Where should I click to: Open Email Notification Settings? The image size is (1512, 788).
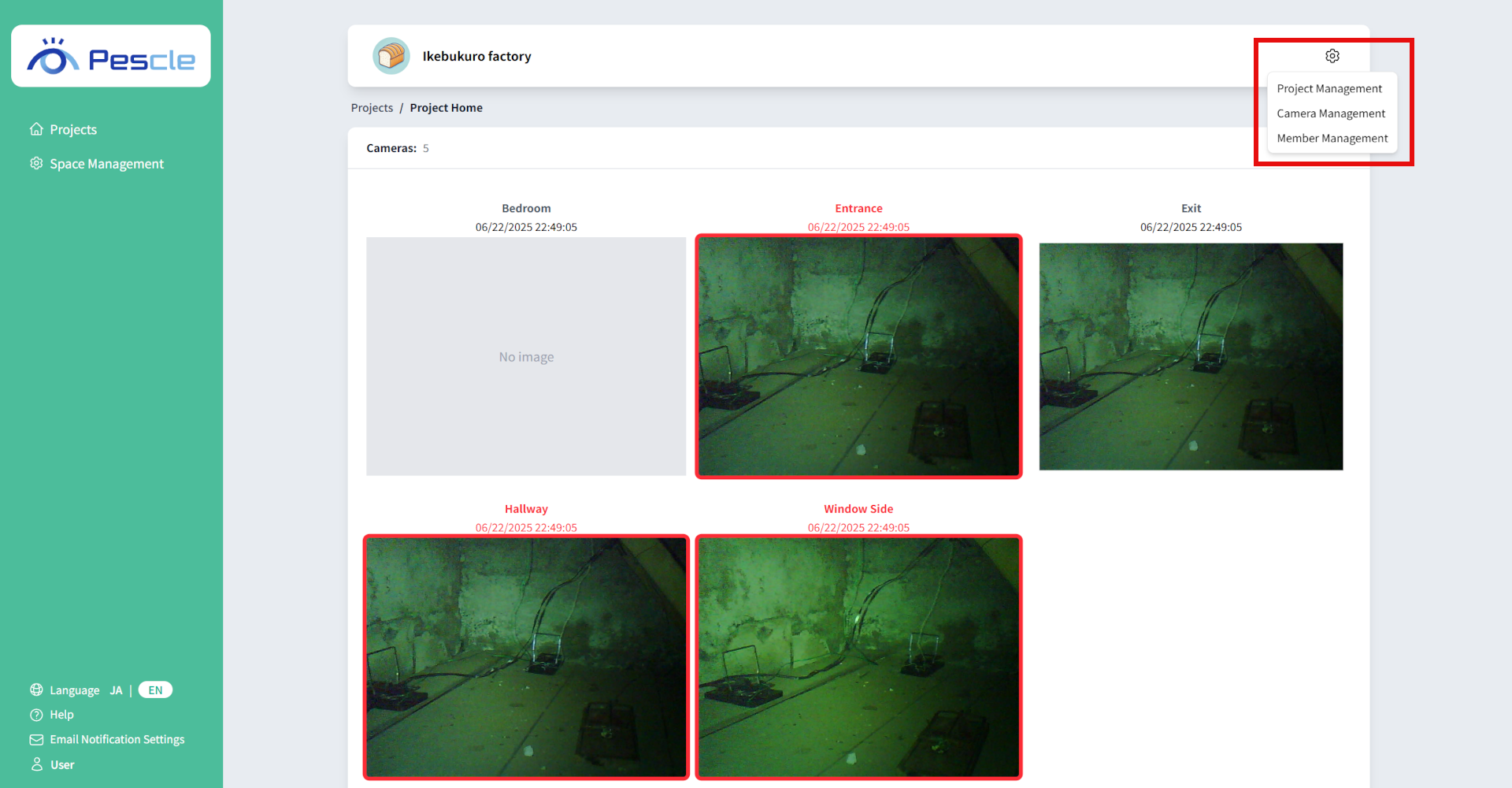point(117,740)
